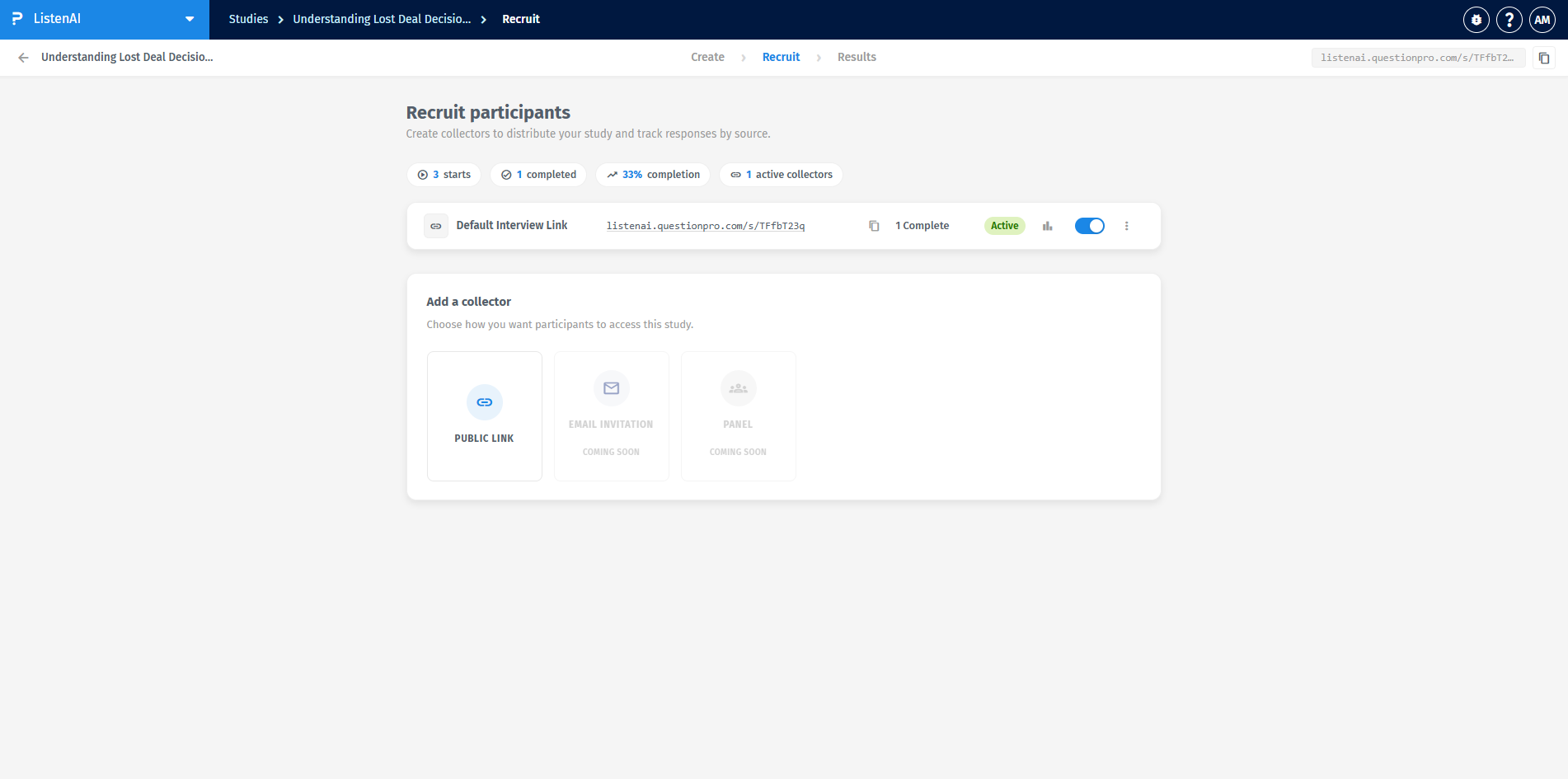Click the Recruit breadcrumb item
The height and width of the screenshot is (779, 1568).
pos(521,19)
